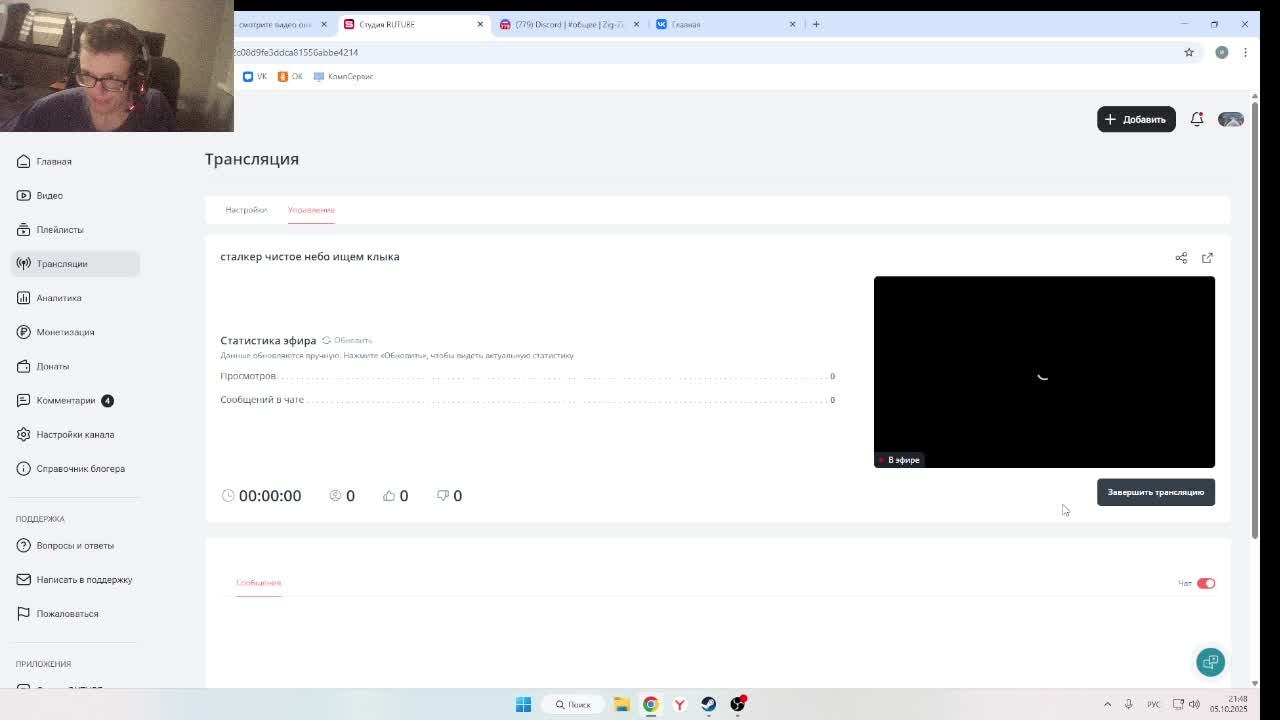Expand the Добавить add menu

[x=1136, y=119]
